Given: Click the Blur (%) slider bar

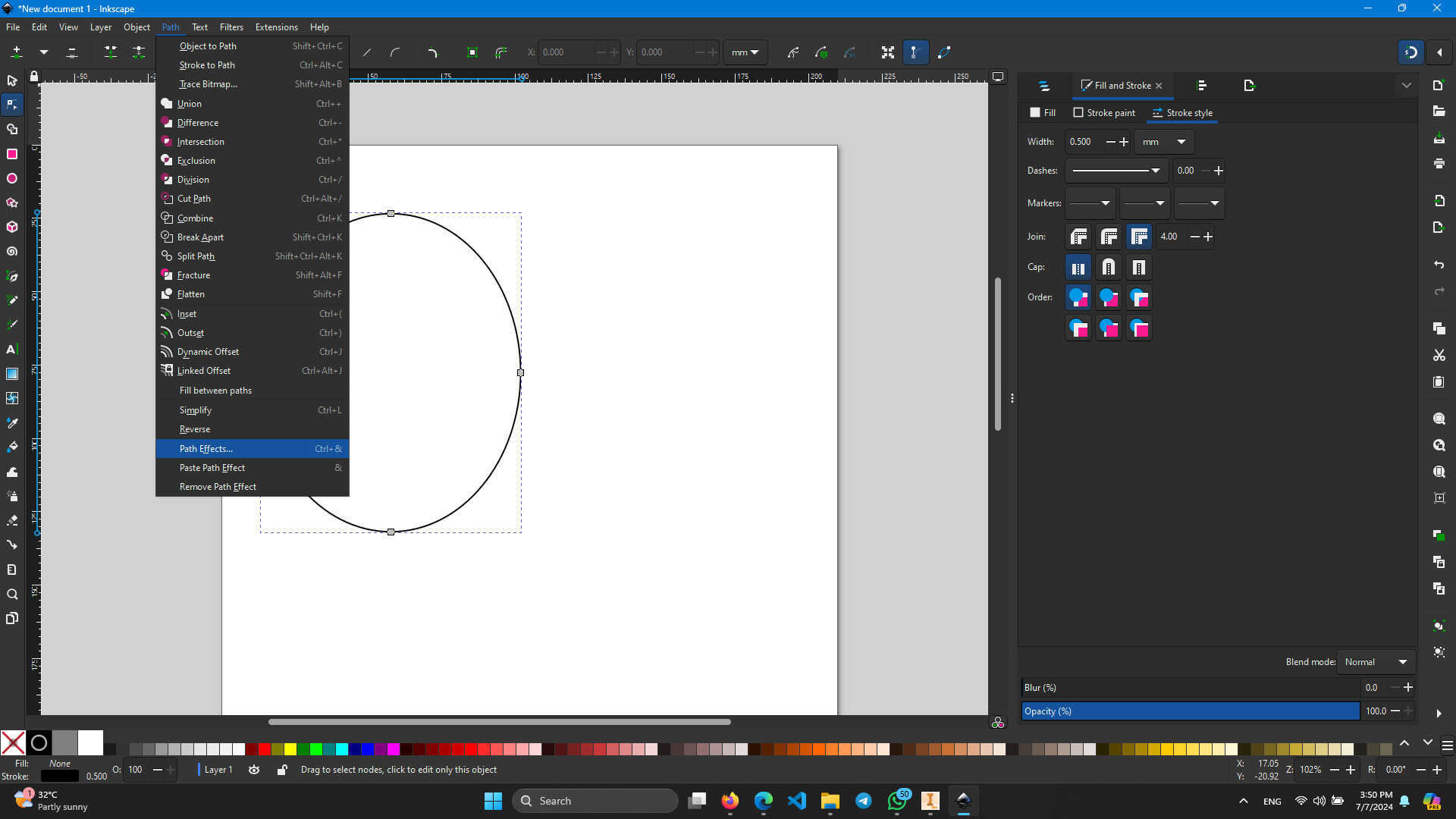Looking at the screenshot, I should click(x=1191, y=688).
